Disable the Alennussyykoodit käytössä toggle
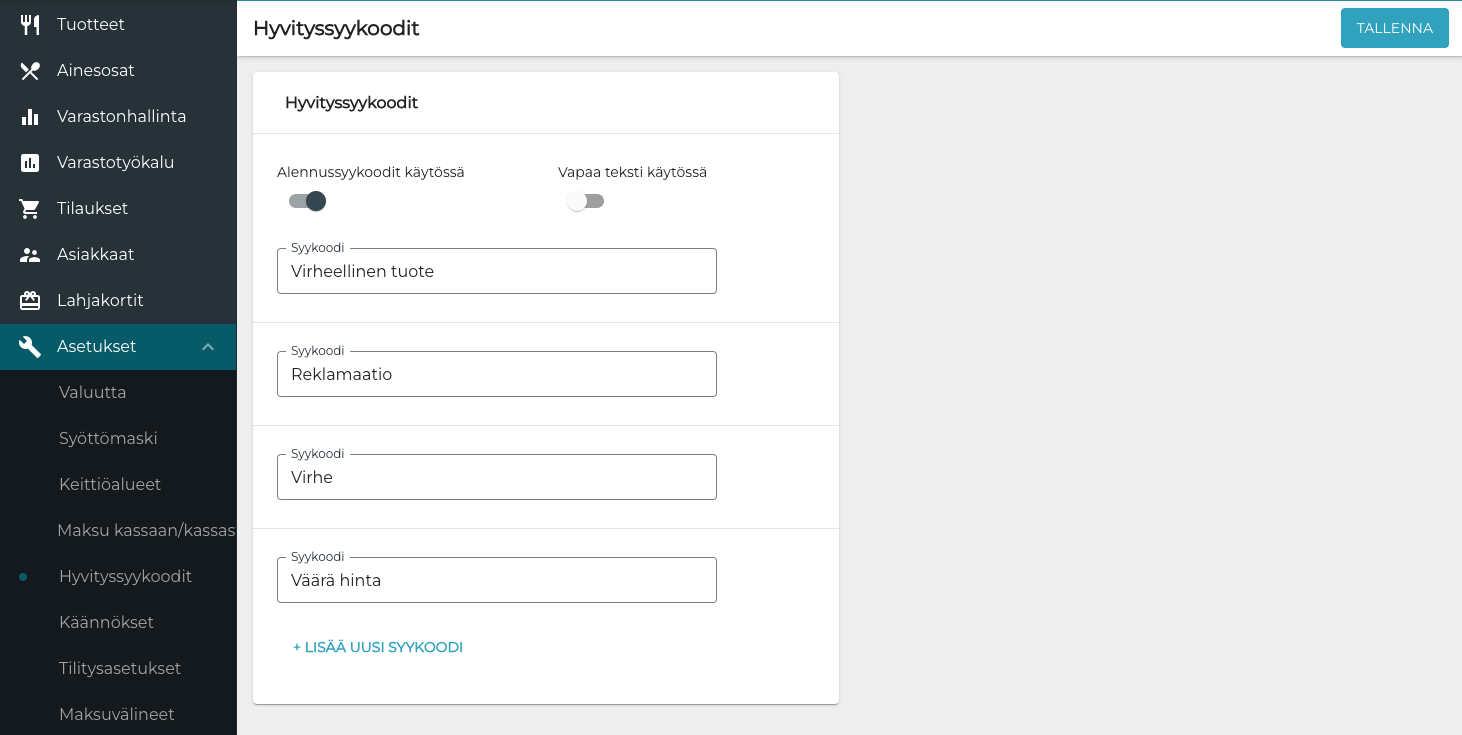Image resolution: width=1462 pixels, height=735 pixels. [308, 201]
